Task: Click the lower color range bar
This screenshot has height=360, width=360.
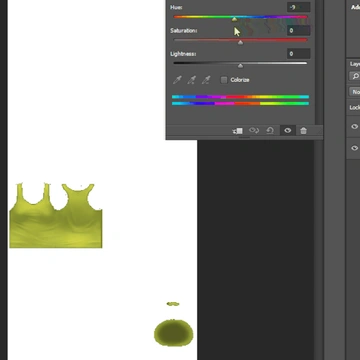Action: pyautogui.click(x=240, y=104)
